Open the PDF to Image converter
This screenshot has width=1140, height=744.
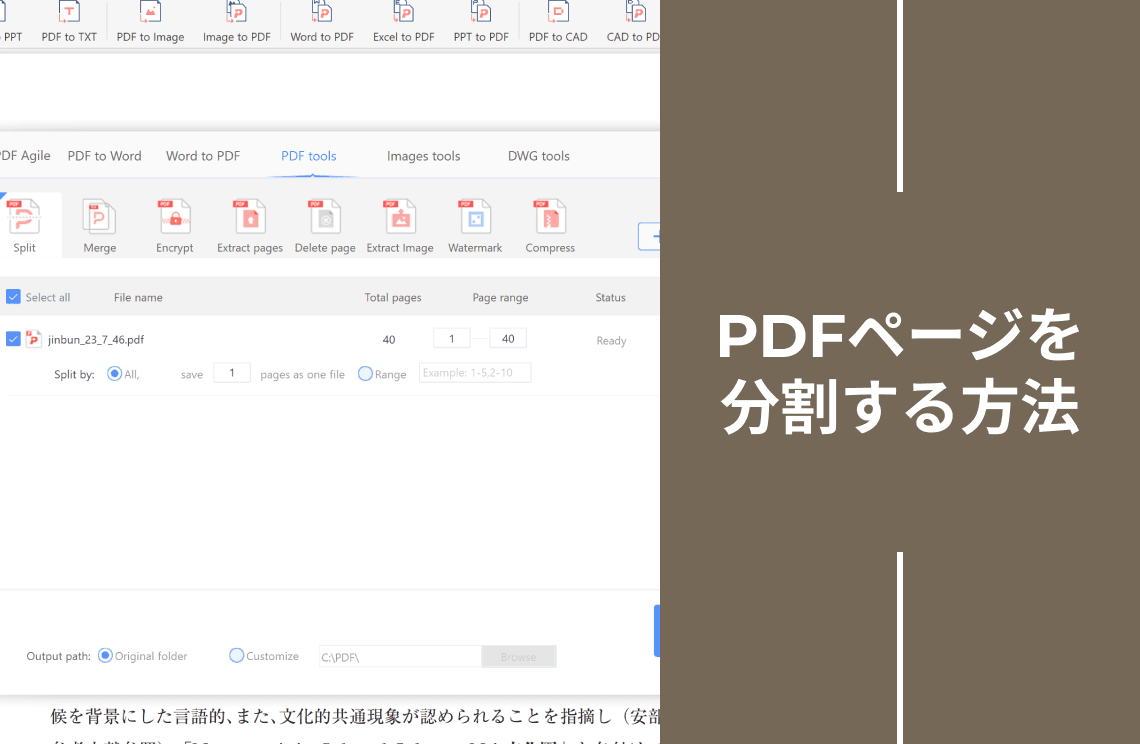coord(150,22)
